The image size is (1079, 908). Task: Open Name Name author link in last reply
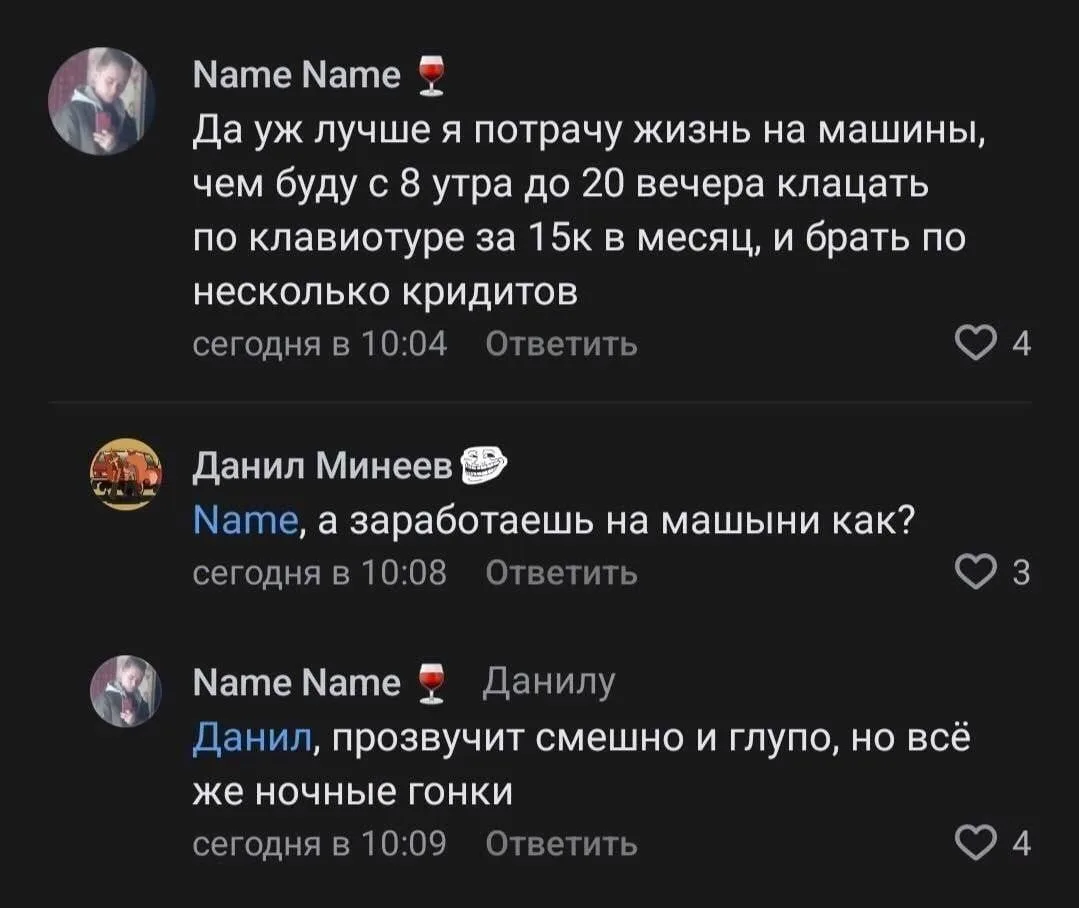[297, 682]
